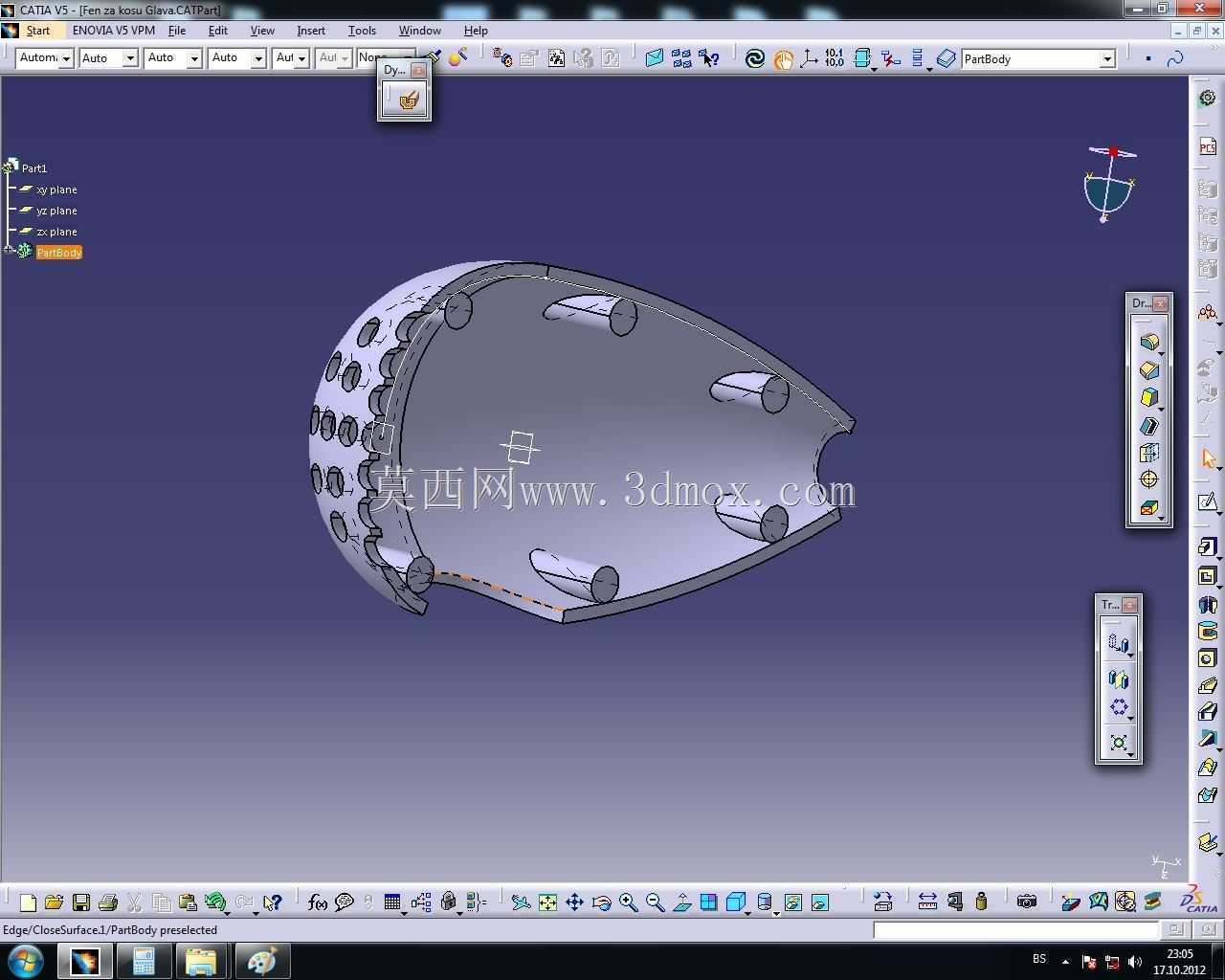Open the Sketcher tool
This screenshot has width=1225, height=980.
[x=1208, y=501]
